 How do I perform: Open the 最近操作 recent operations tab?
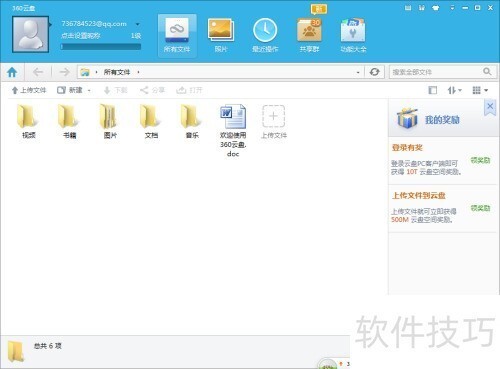265,36
